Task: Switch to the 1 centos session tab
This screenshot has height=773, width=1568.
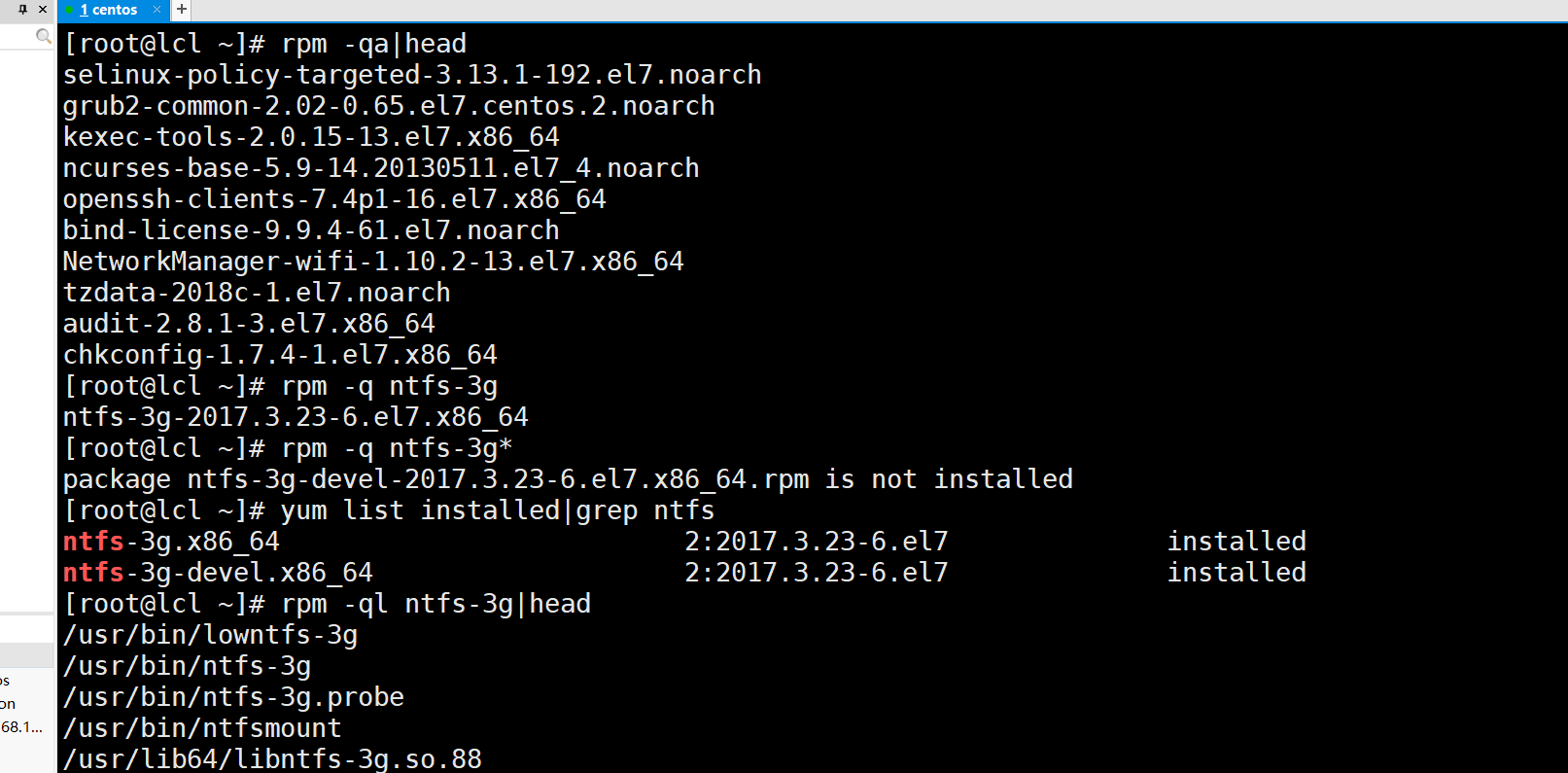Action: coord(109,10)
